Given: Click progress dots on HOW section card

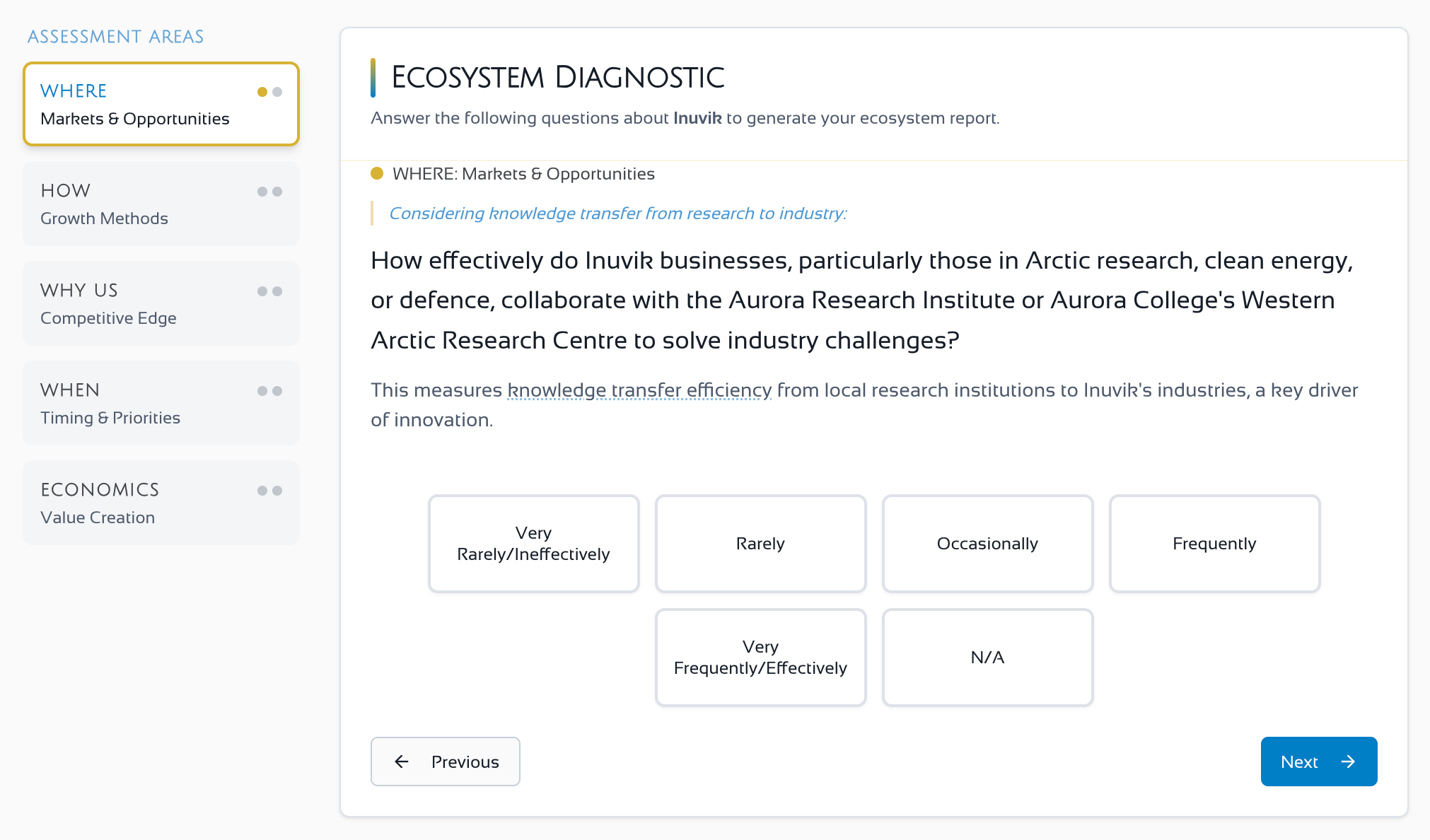Looking at the screenshot, I should (x=269, y=192).
